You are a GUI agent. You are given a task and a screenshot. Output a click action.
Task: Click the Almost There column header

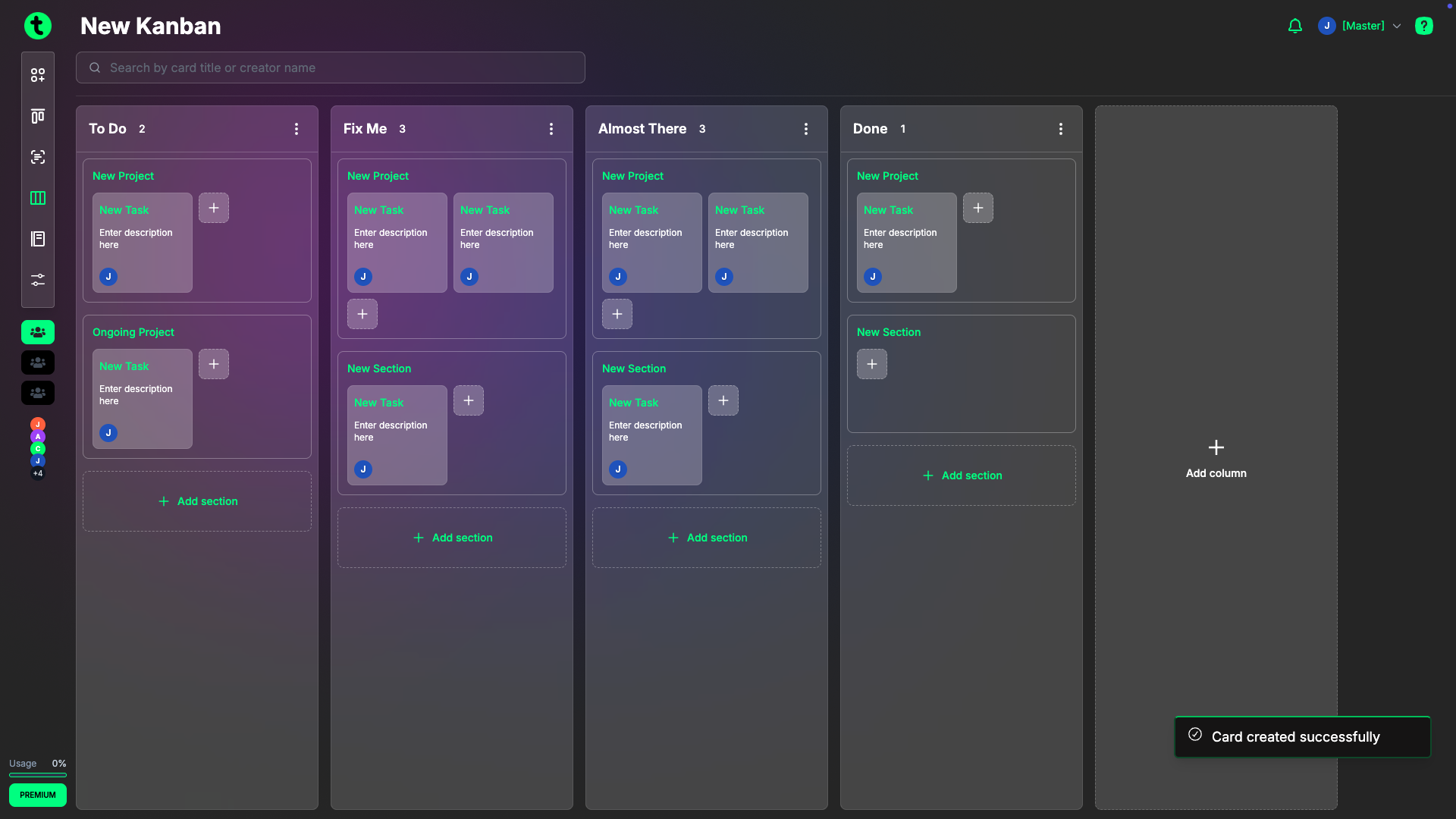point(642,129)
